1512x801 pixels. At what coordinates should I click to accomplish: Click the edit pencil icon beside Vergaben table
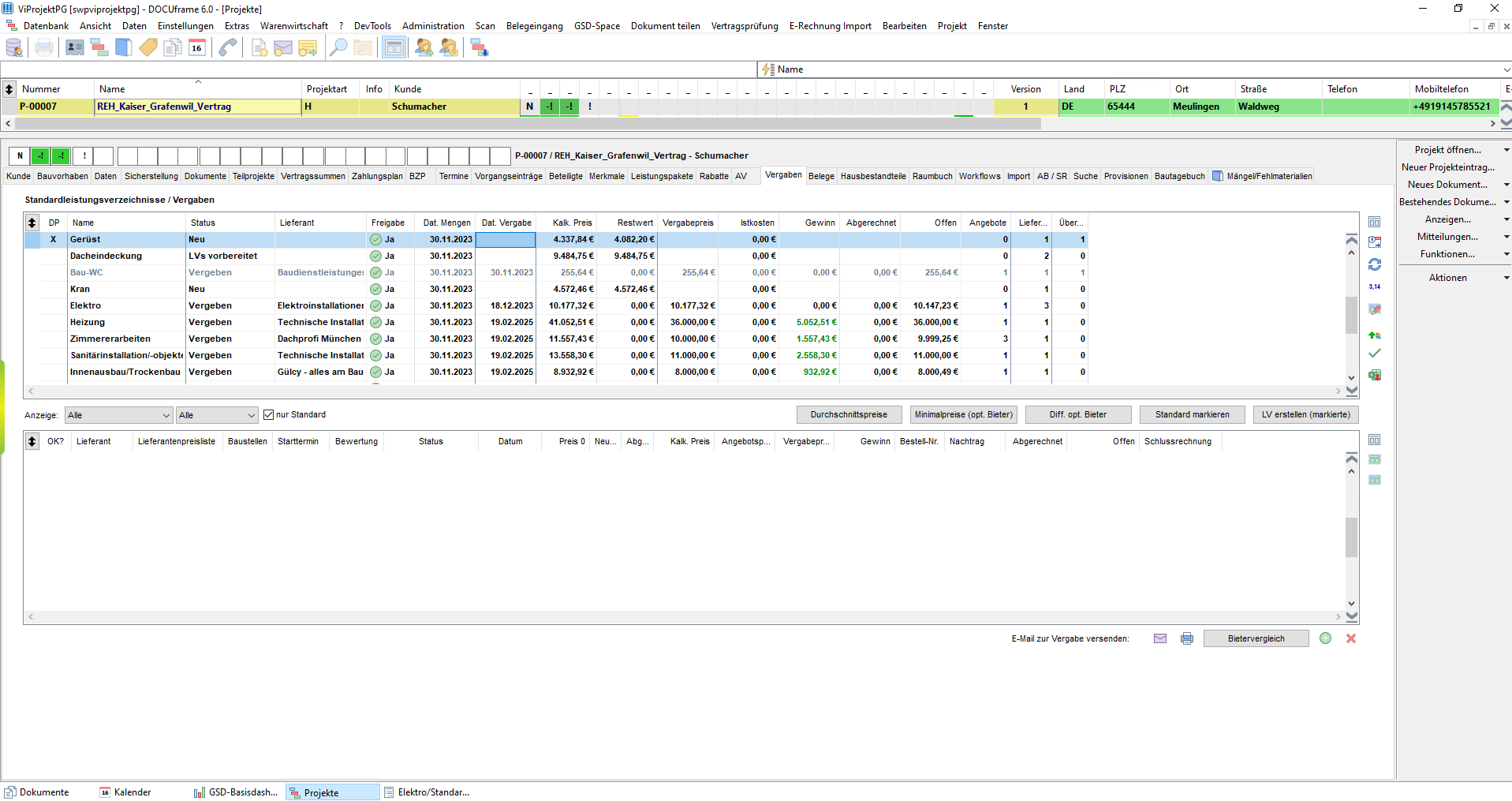1375,309
